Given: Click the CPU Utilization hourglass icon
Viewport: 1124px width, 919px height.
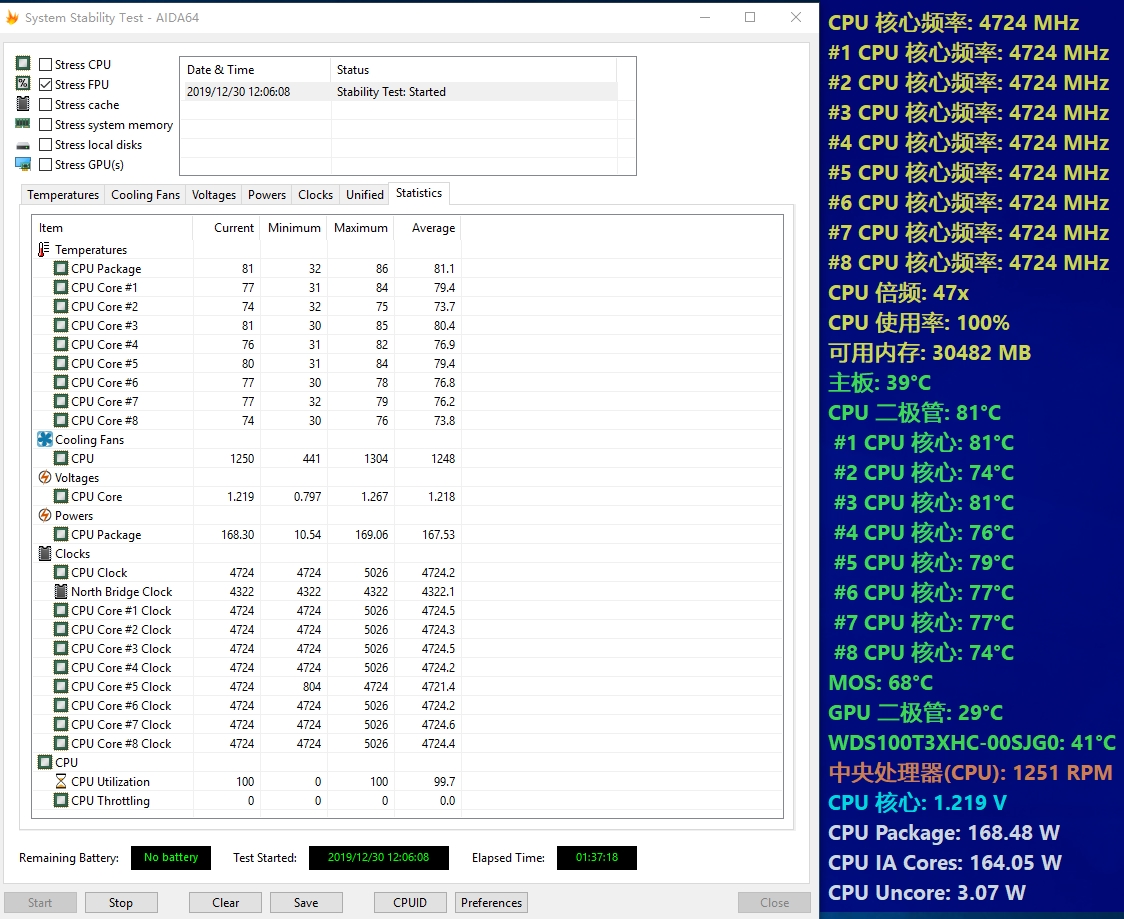Looking at the screenshot, I should (x=61, y=782).
